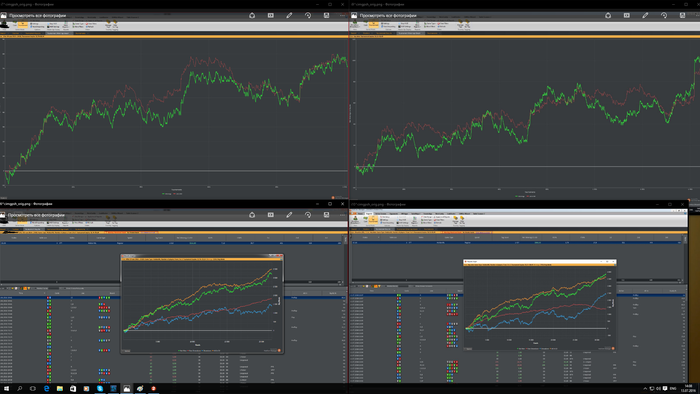The height and width of the screenshot is (394, 700).
Task: Maximize the top-left Photos window
Action: pyautogui.click(x=330, y=4)
